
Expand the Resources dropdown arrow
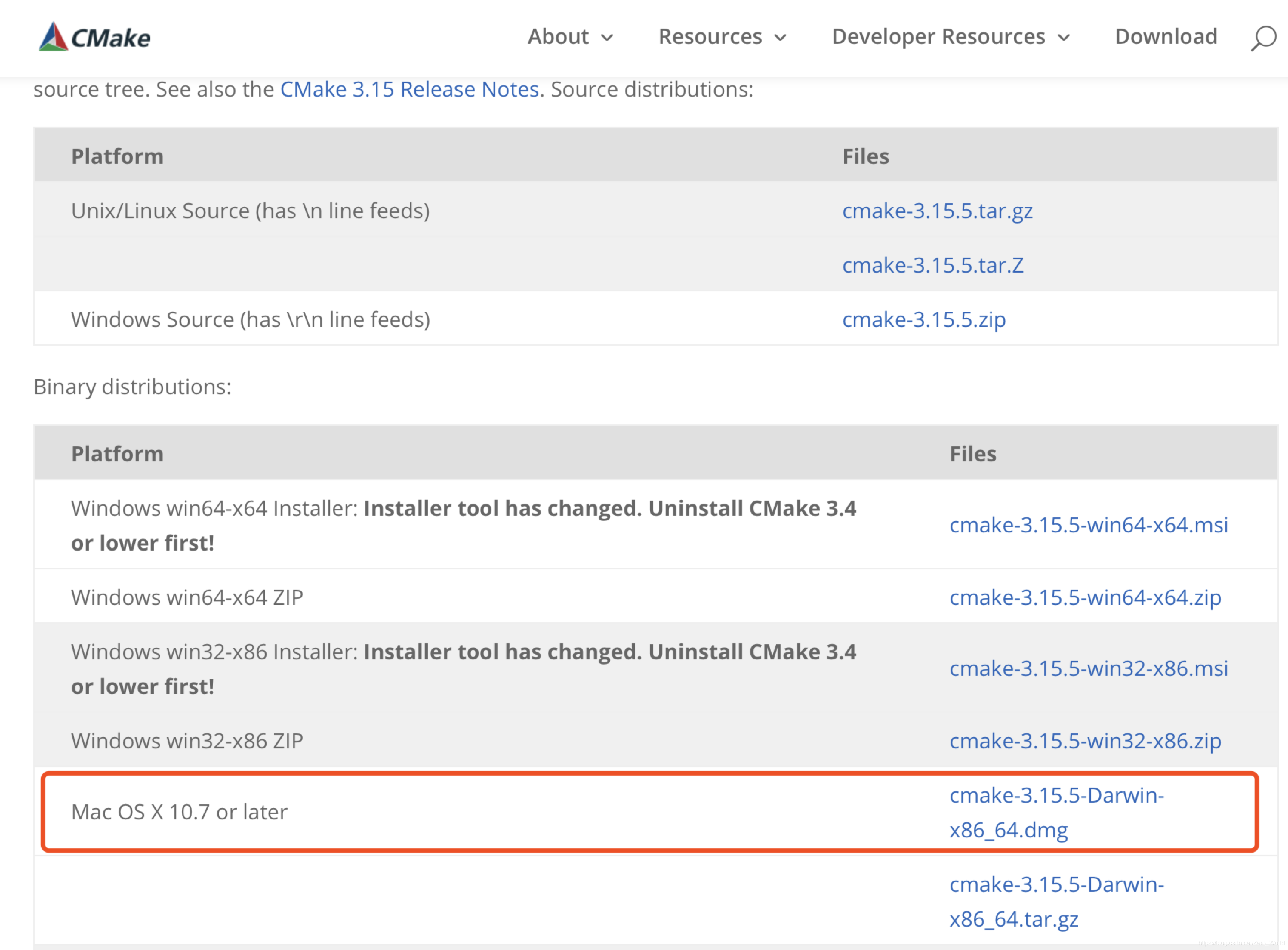click(x=780, y=38)
